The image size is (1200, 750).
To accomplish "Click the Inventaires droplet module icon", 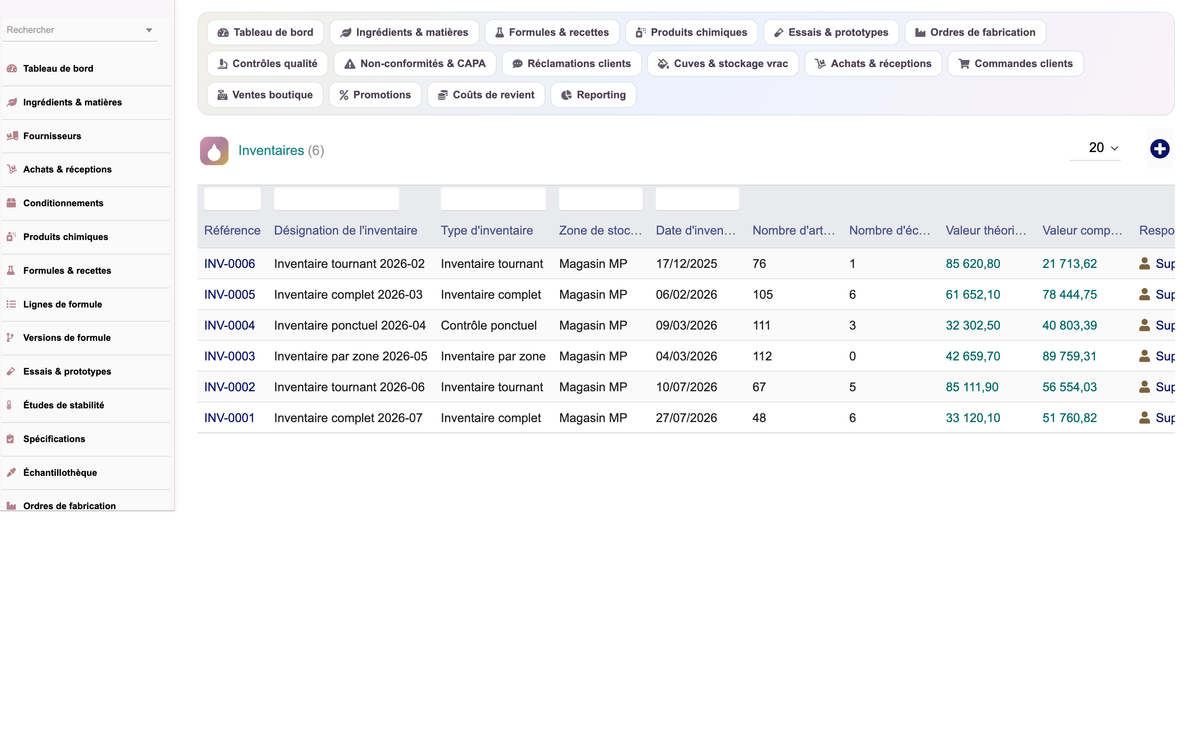I will [x=214, y=150].
